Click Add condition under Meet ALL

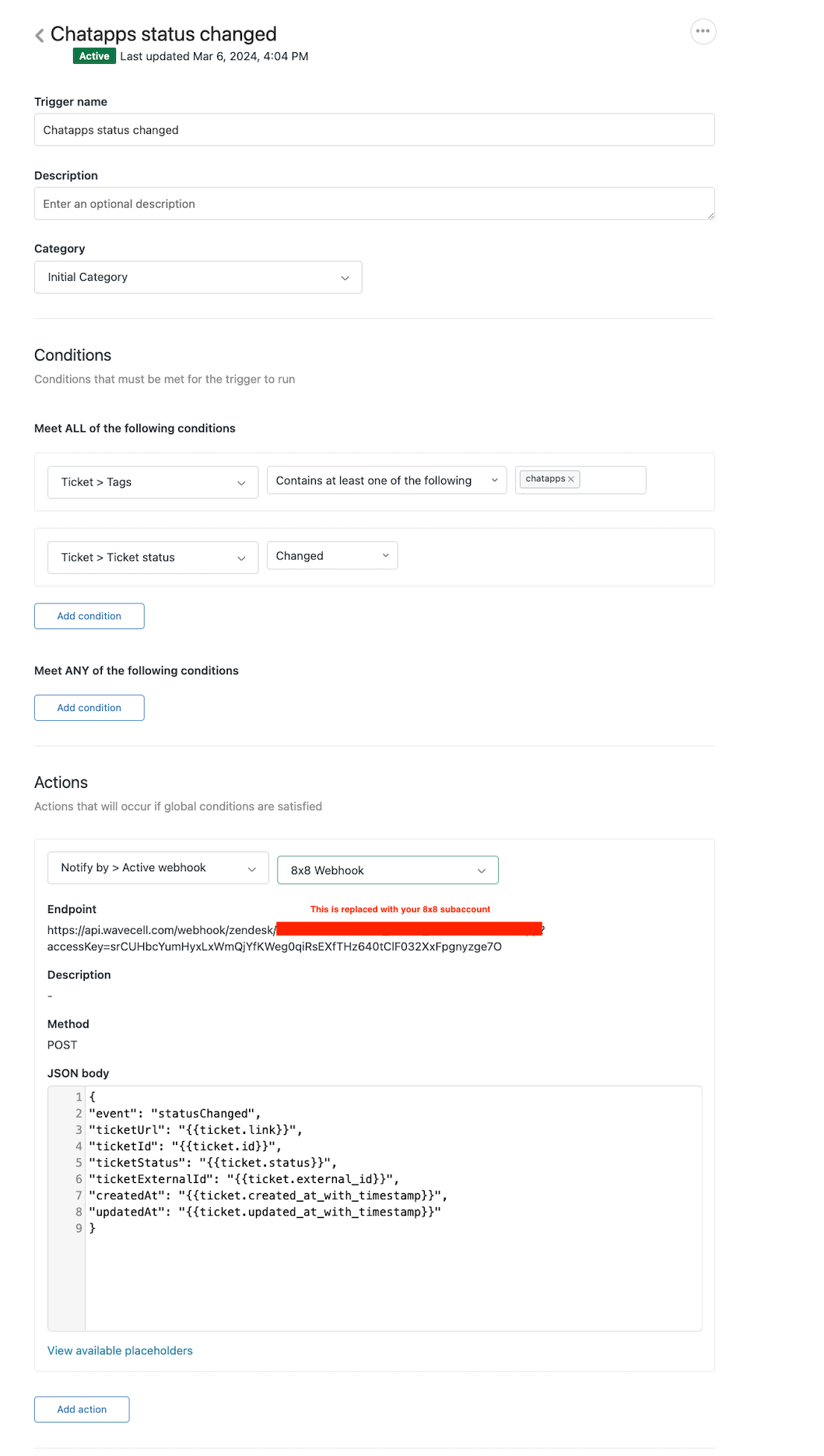pos(89,616)
